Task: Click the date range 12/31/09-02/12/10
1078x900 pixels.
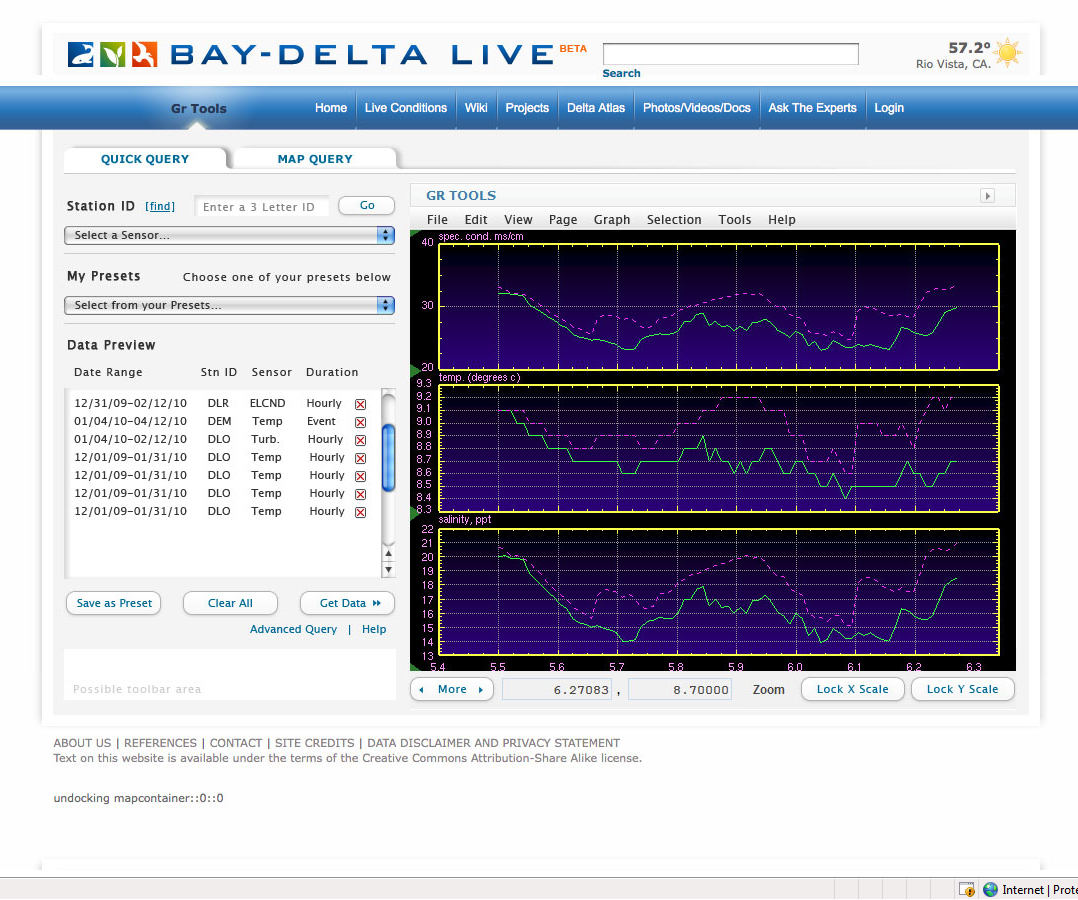Action: tap(131, 404)
